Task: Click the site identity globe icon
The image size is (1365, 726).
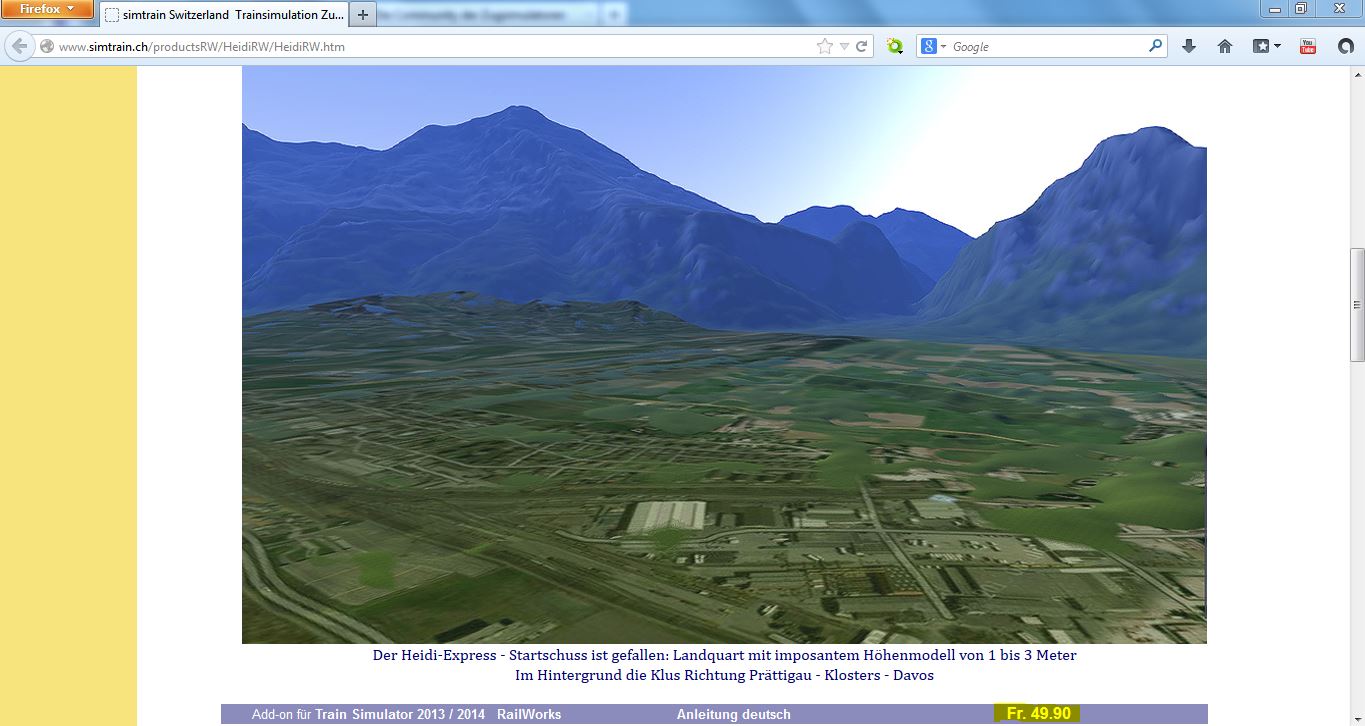Action: [47, 47]
